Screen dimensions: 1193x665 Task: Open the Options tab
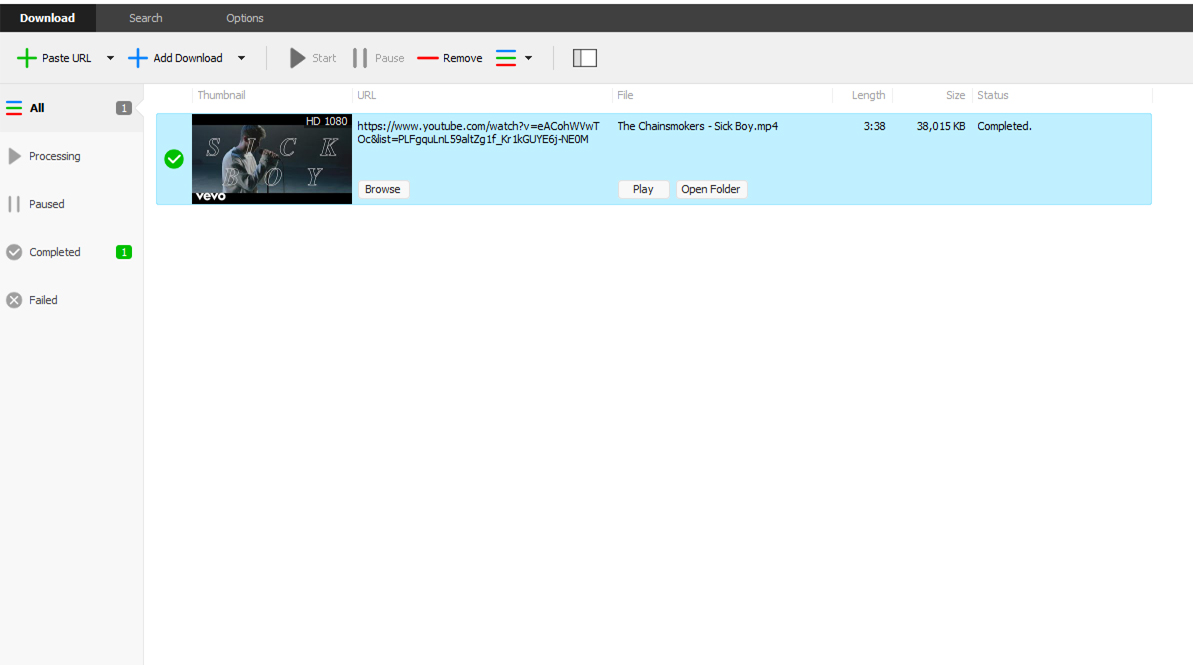click(x=244, y=18)
